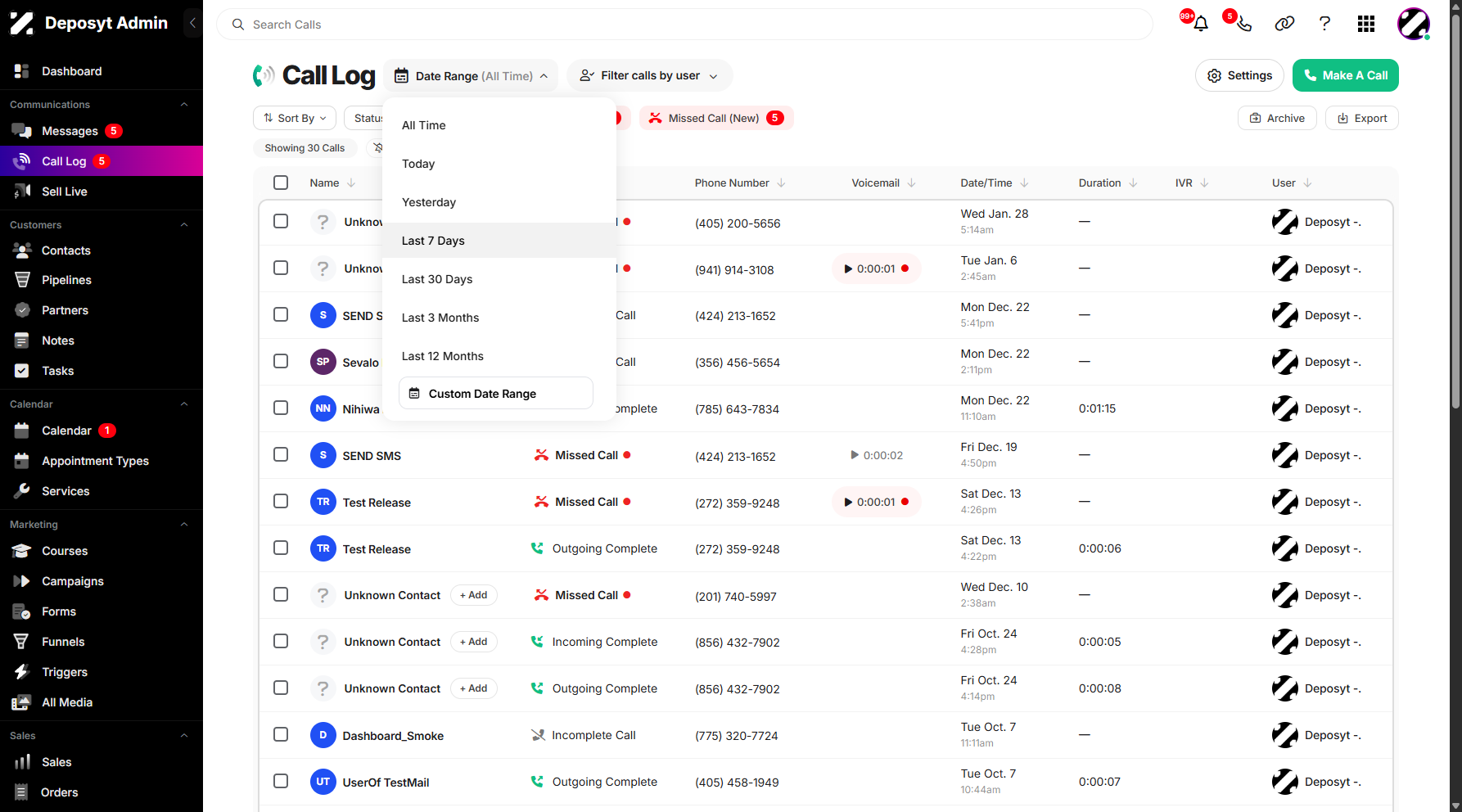
Task: Open the Sort By dropdown
Action: point(295,118)
